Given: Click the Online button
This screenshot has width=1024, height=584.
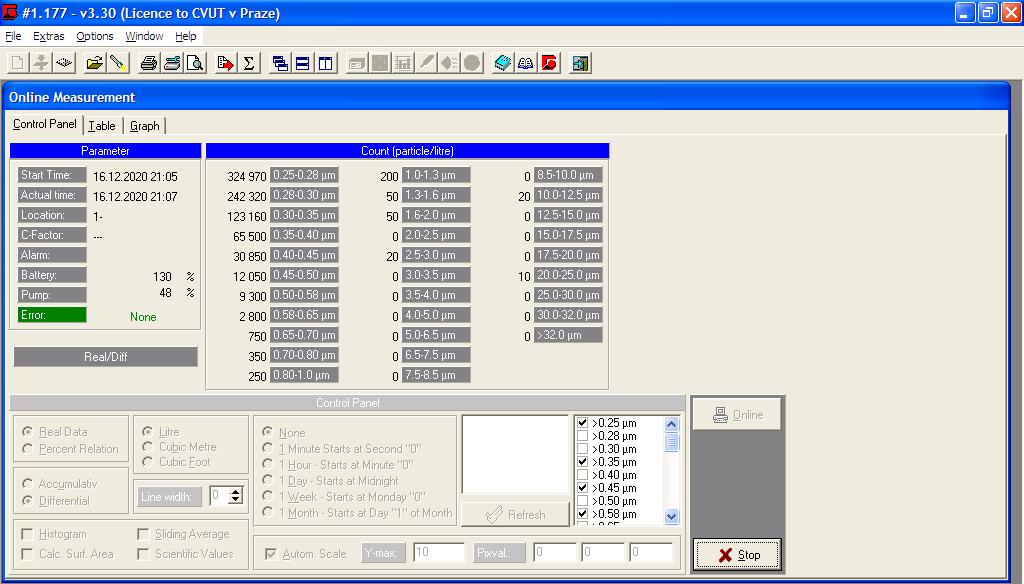Looking at the screenshot, I should [737, 414].
